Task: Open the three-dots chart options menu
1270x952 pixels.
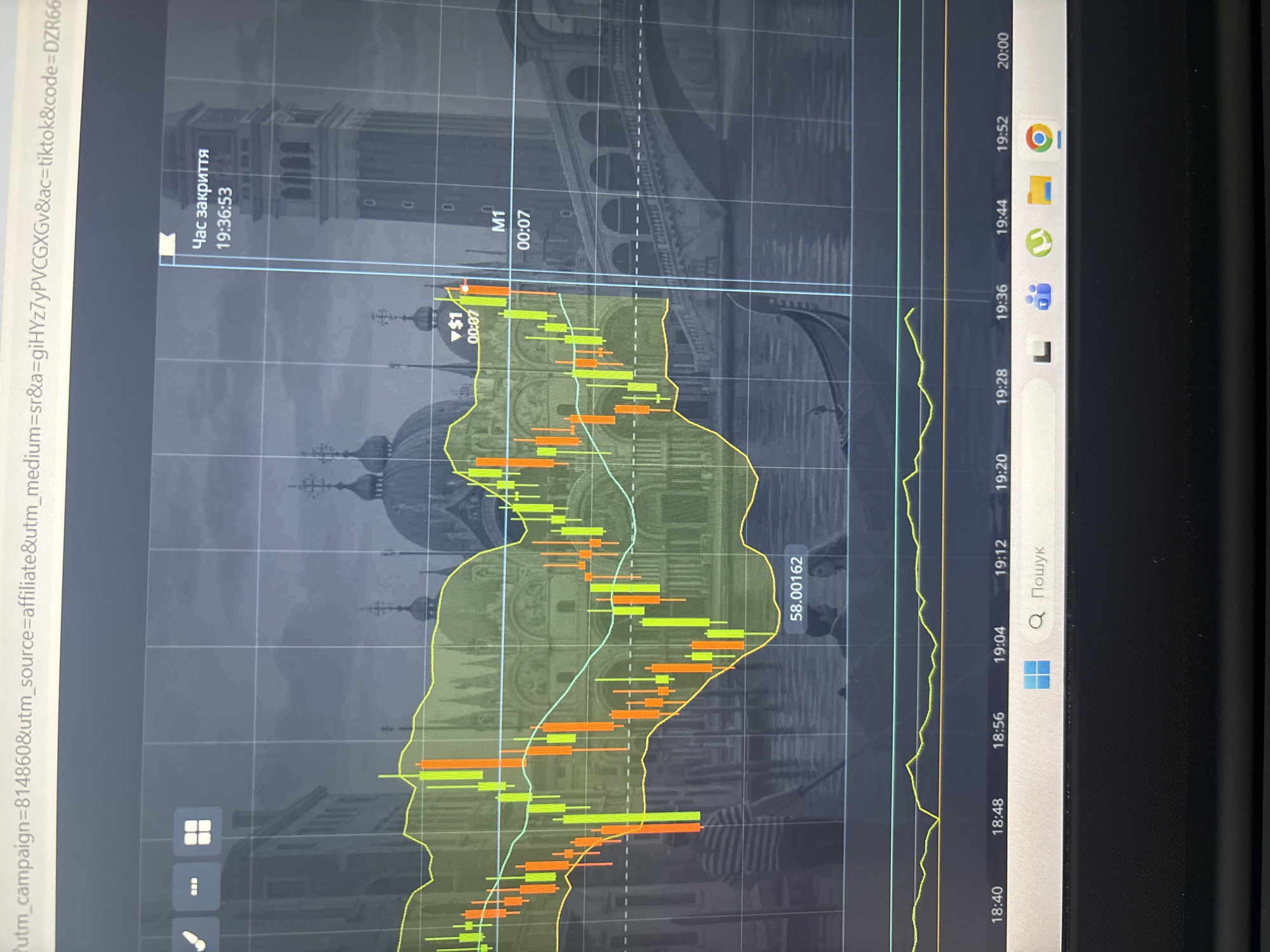Action: pyautogui.click(x=196, y=886)
